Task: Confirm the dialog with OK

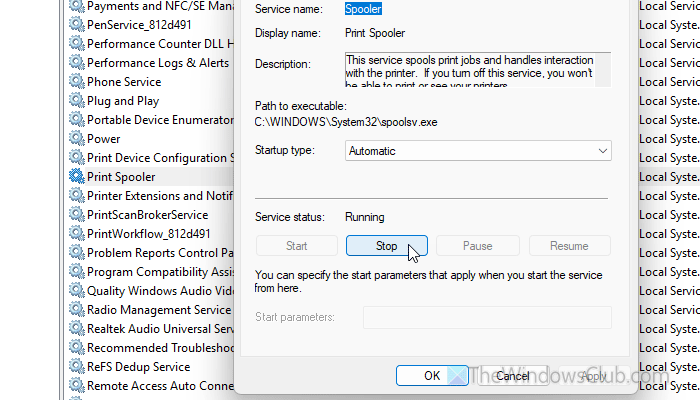Action: pyautogui.click(x=432, y=376)
